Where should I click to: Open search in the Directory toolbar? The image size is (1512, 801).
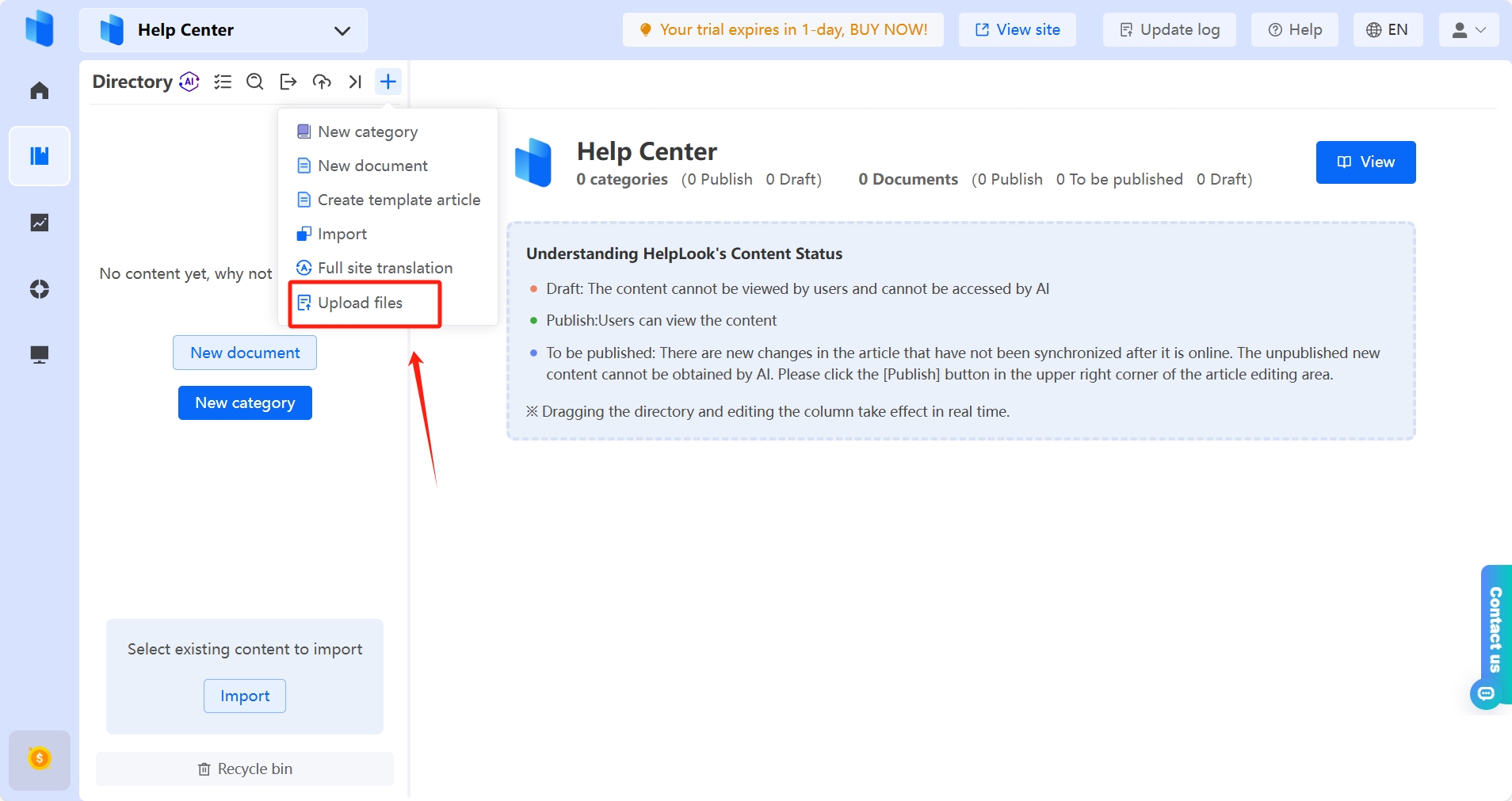click(x=254, y=82)
